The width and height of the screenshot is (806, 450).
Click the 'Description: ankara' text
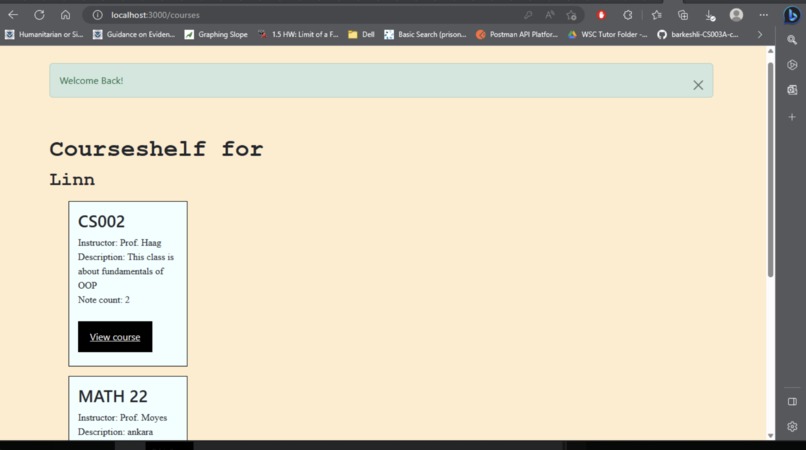click(115, 432)
